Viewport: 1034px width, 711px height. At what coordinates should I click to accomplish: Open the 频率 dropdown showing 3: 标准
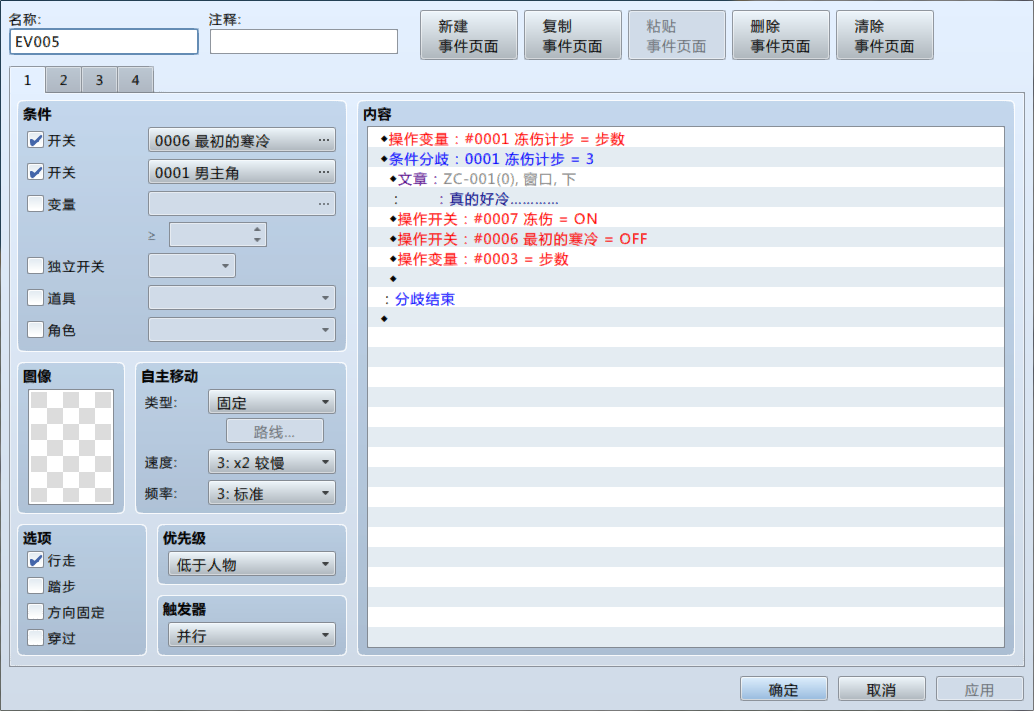(x=272, y=493)
